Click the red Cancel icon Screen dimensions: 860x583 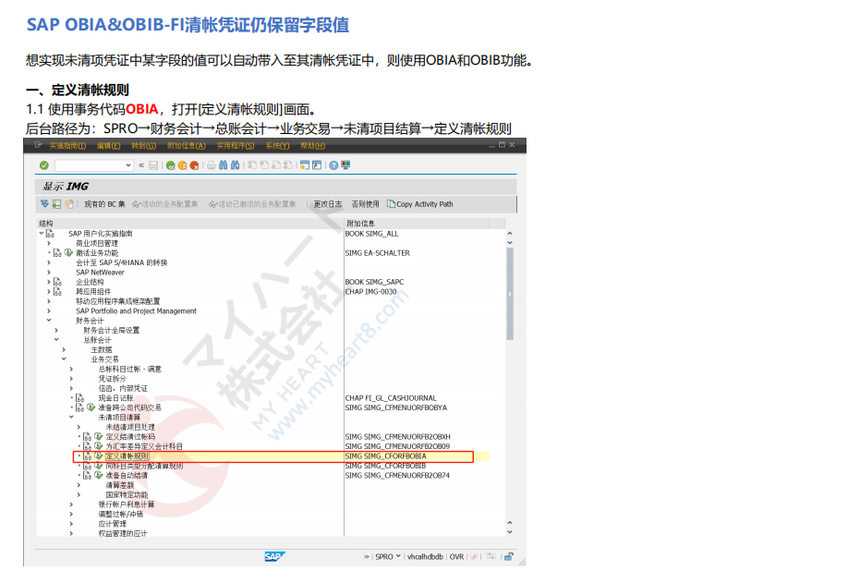(194, 165)
